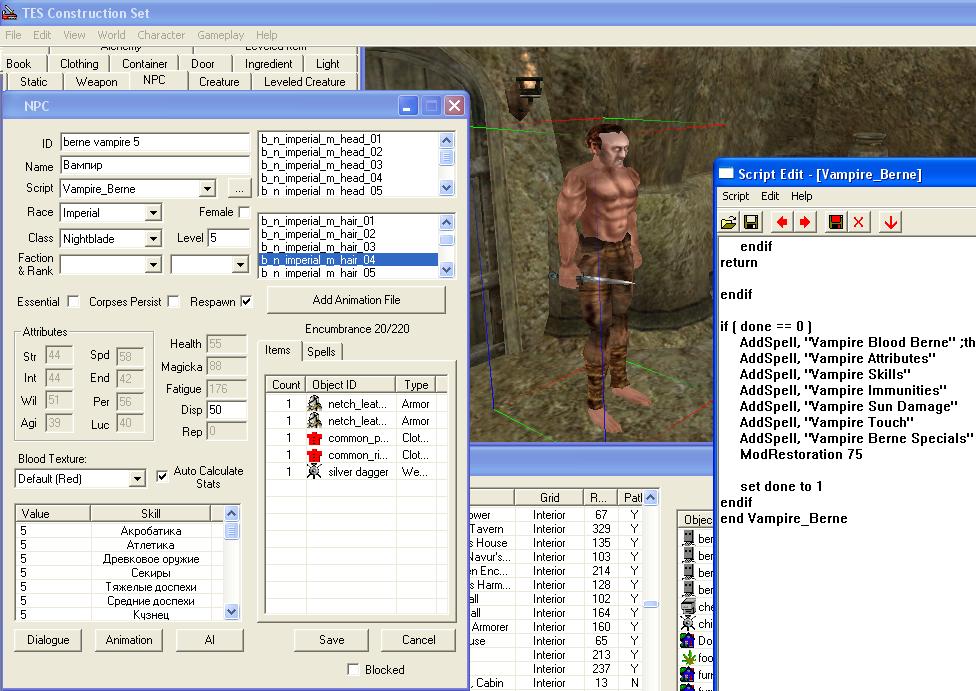The image size is (976, 691).
Task: Click Script Edit window title icon
Action: click(726, 174)
